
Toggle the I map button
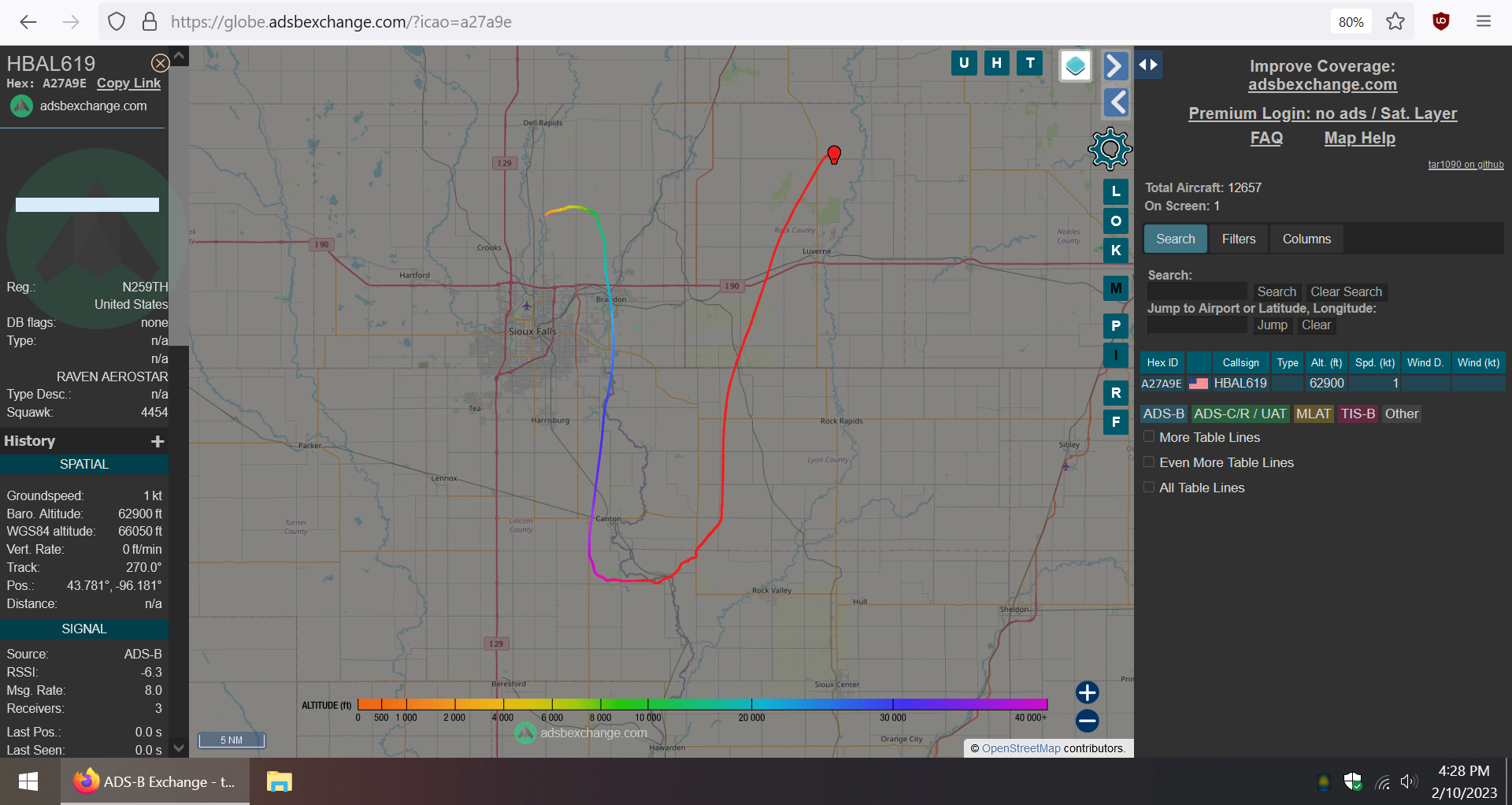click(1116, 355)
